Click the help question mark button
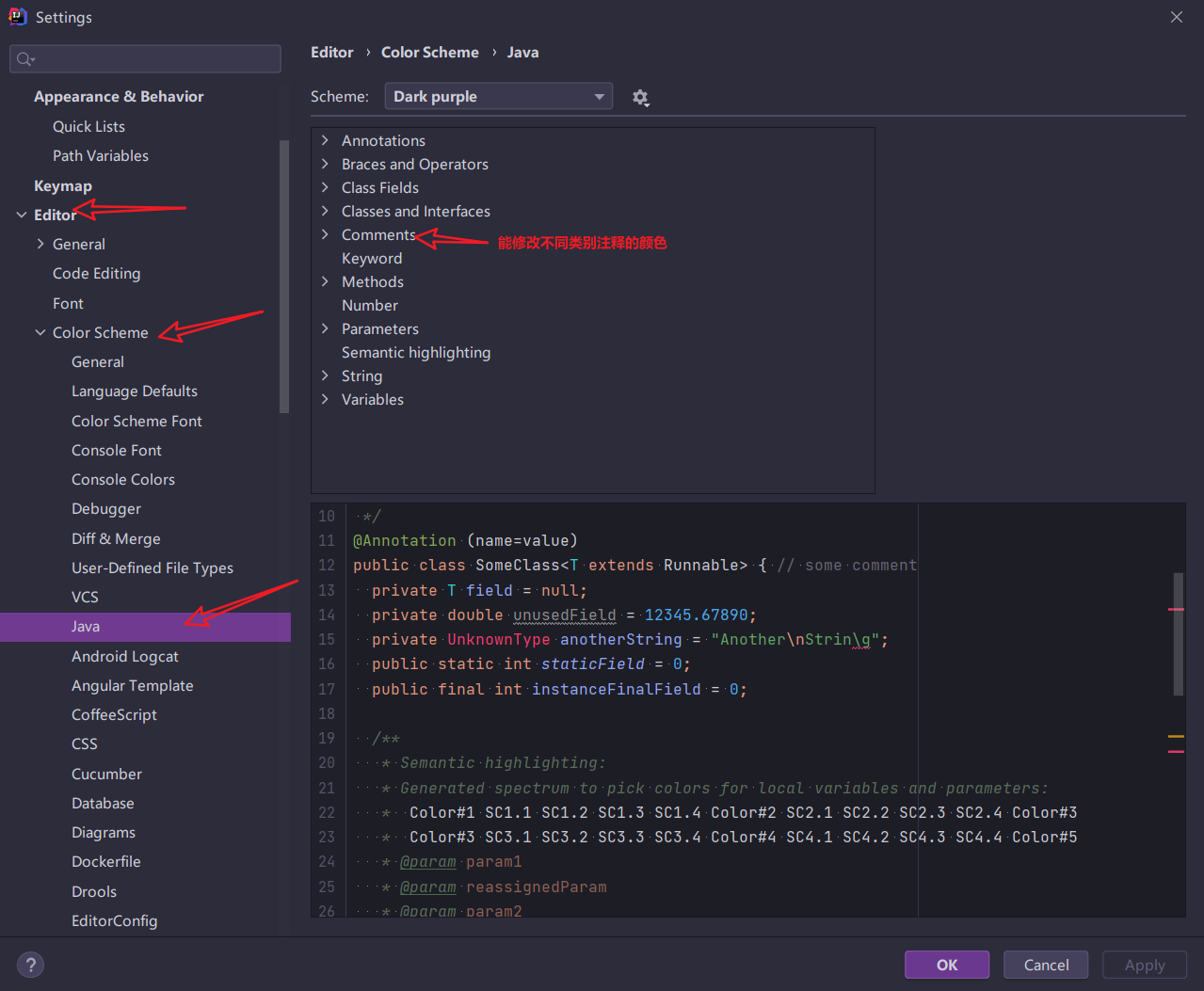Image resolution: width=1204 pixels, height=991 pixels. [x=30, y=965]
